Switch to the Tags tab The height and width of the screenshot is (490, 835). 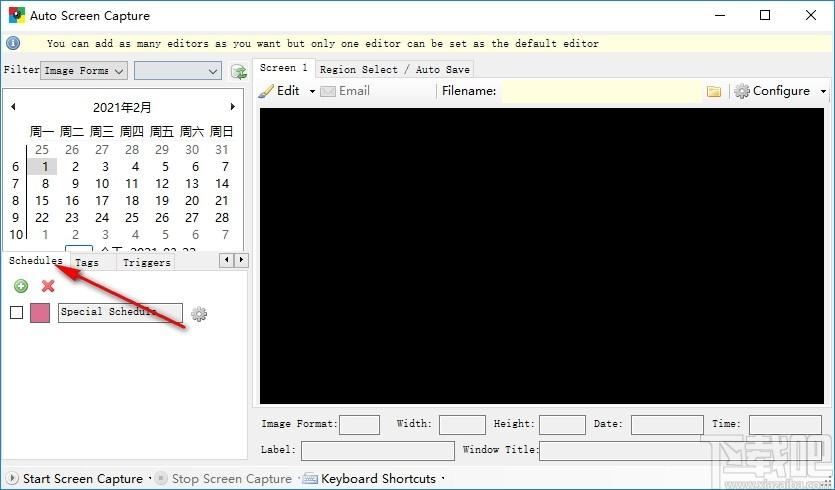click(x=87, y=262)
